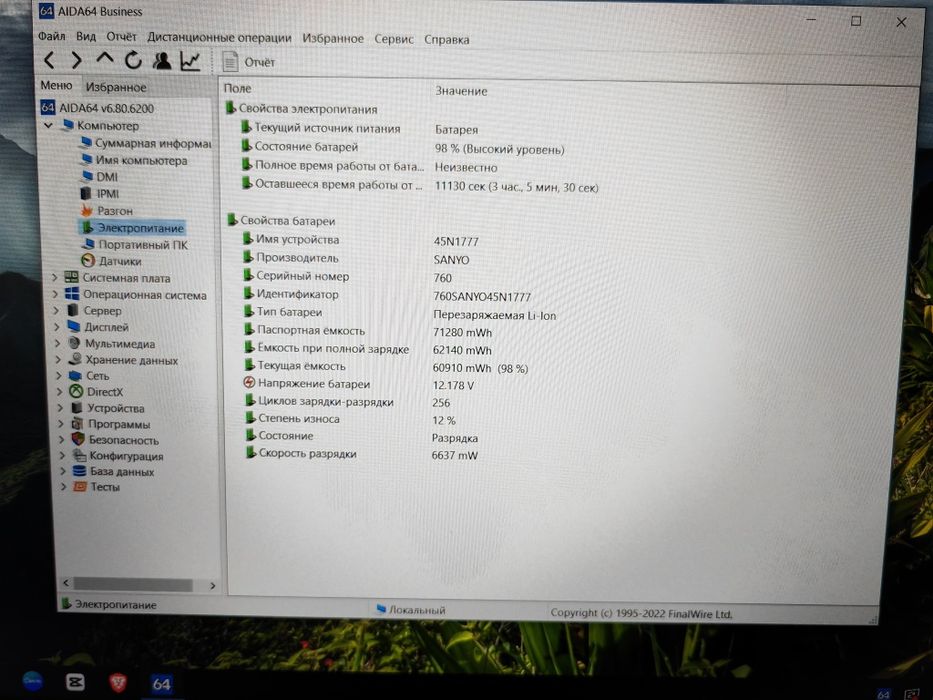Select the Напряжение батареи row icon
Screen dimensions: 933x700
249,383
